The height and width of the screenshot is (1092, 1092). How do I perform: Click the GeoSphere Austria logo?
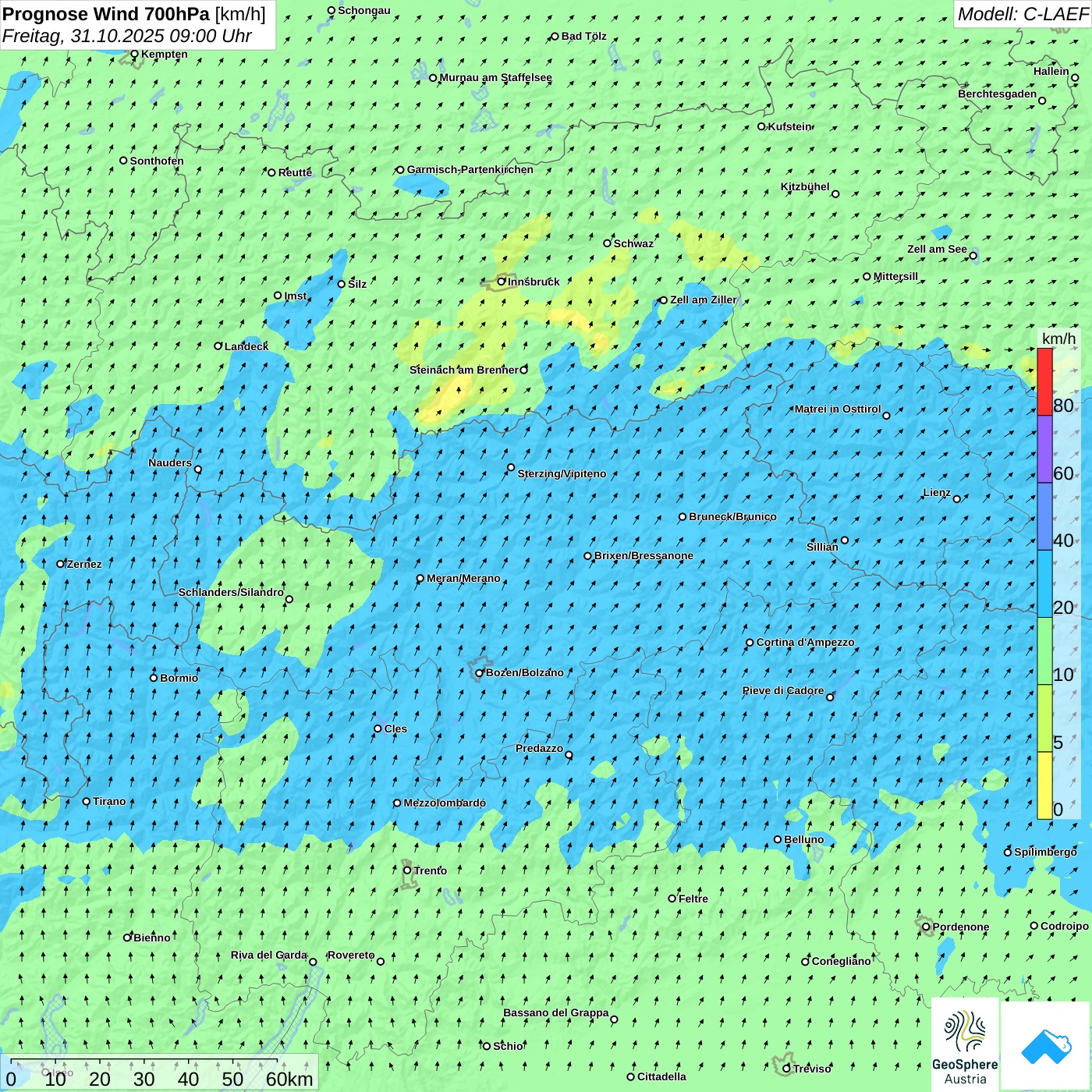pos(965,1044)
